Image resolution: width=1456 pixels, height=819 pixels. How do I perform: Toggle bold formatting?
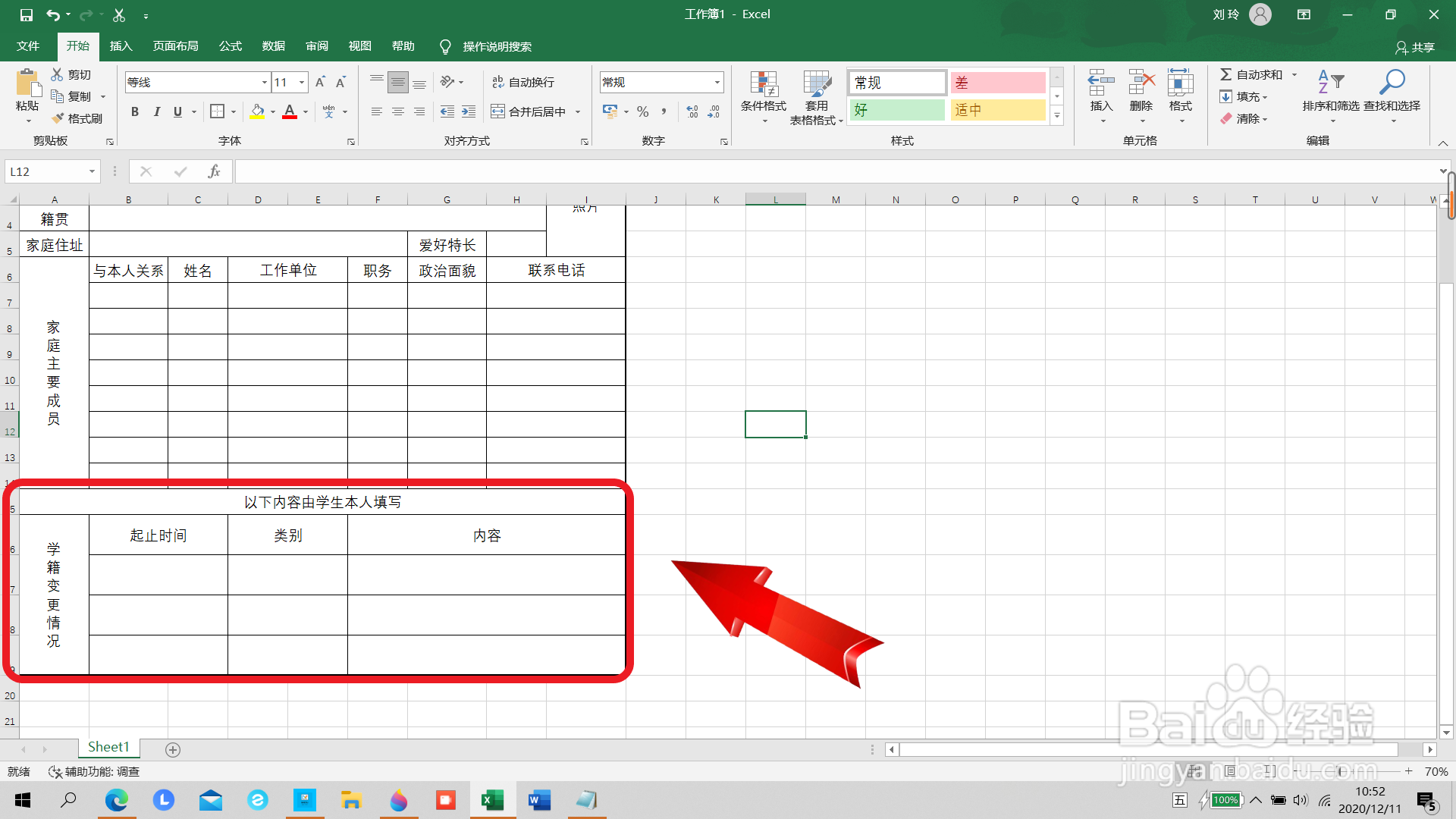[x=135, y=111]
